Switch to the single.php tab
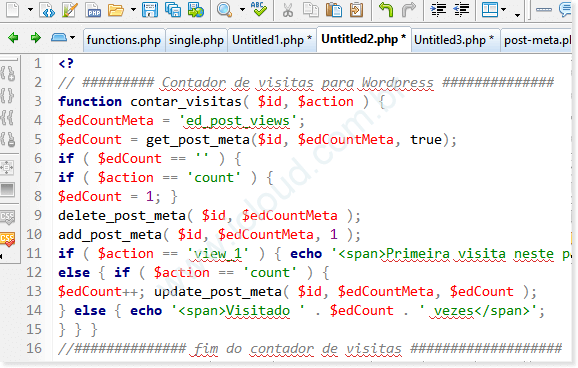 (196, 40)
